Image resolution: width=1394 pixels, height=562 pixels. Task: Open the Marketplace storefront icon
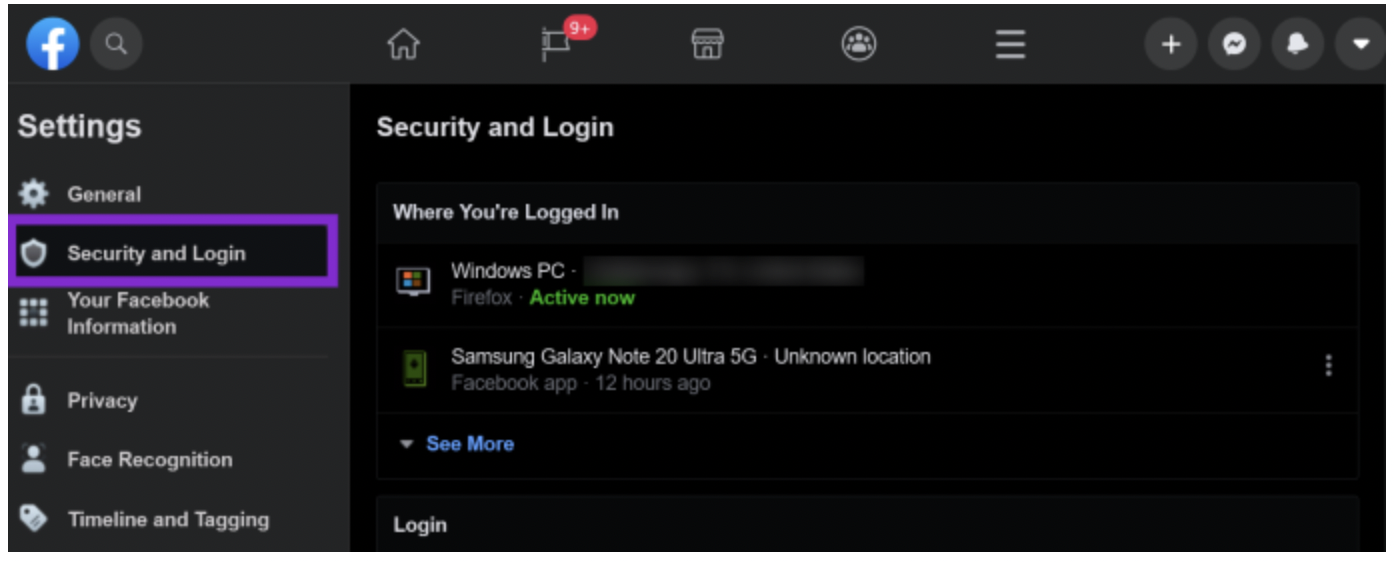tap(707, 45)
